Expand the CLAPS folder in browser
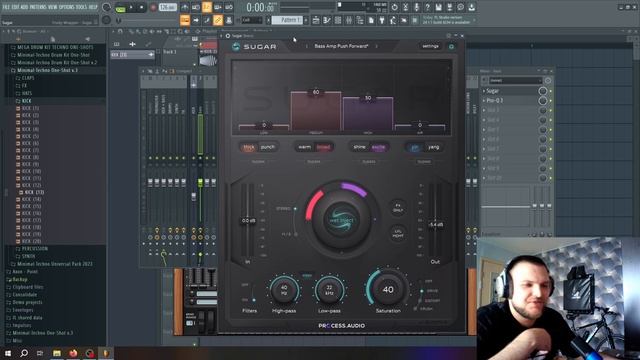This screenshot has height=360, width=640. click(28, 78)
